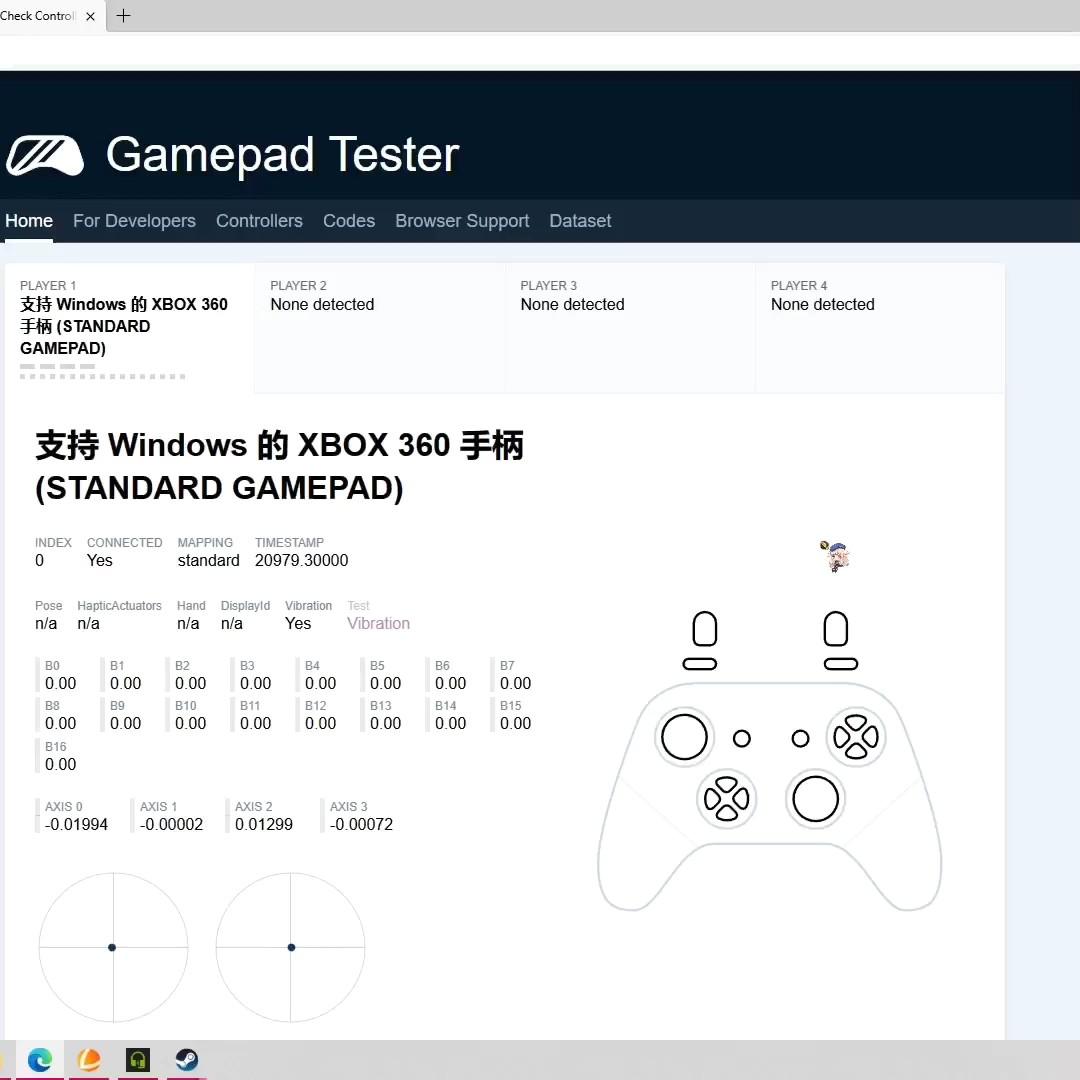Click the D-pad on the controller diagram
Screen dimensions: 1080x1080
tap(727, 798)
